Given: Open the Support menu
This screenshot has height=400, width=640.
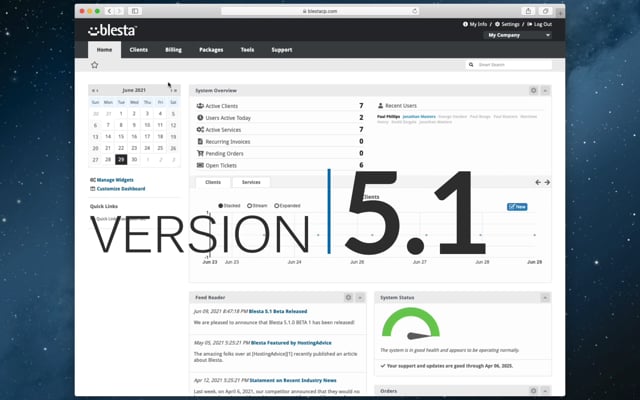Looking at the screenshot, I should point(282,50).
